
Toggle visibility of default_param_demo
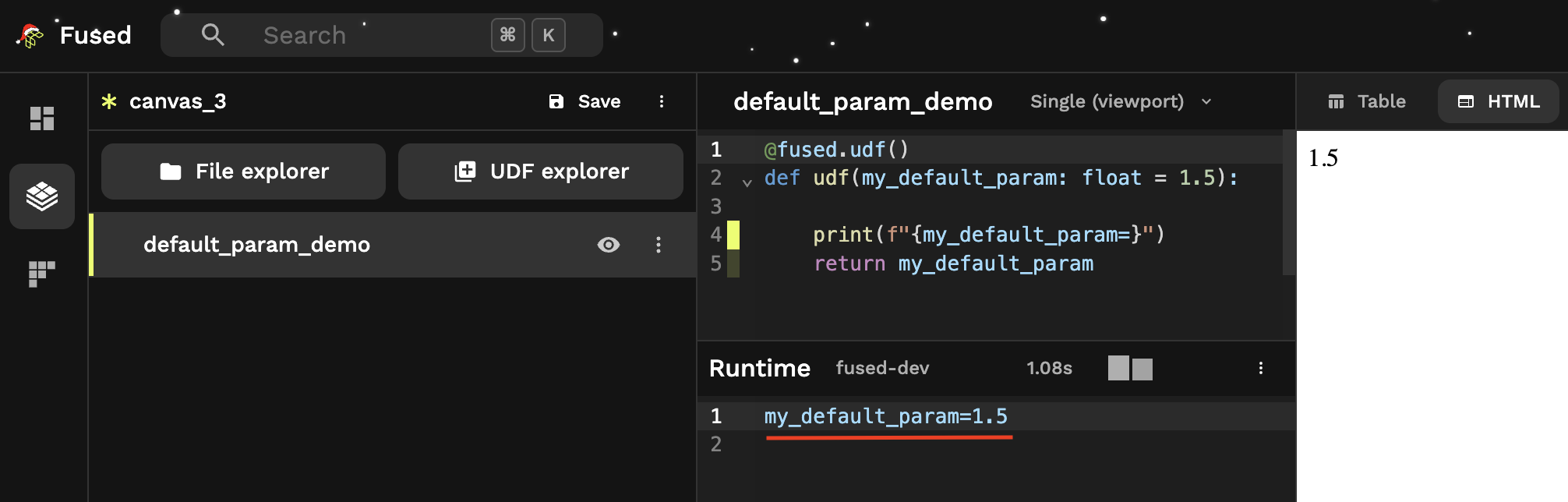[609, 245]
